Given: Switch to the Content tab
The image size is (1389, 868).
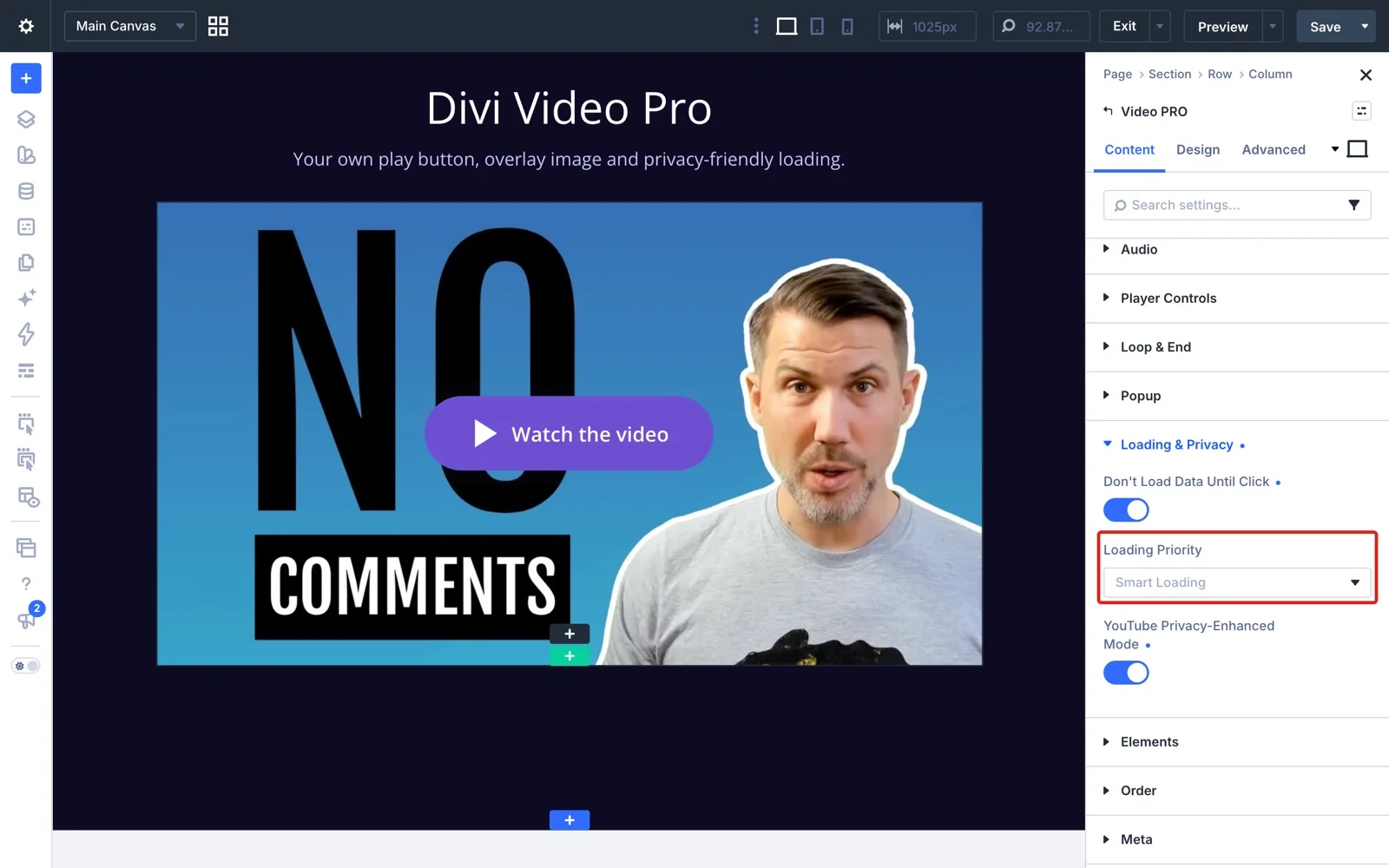Looking at the screenshot, I should (x=1129, y=149).
